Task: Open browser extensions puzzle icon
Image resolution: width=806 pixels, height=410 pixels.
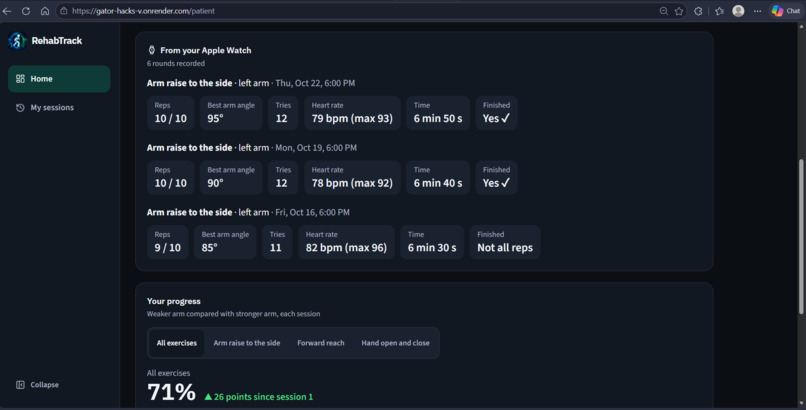Action: [x=698, y=11]
